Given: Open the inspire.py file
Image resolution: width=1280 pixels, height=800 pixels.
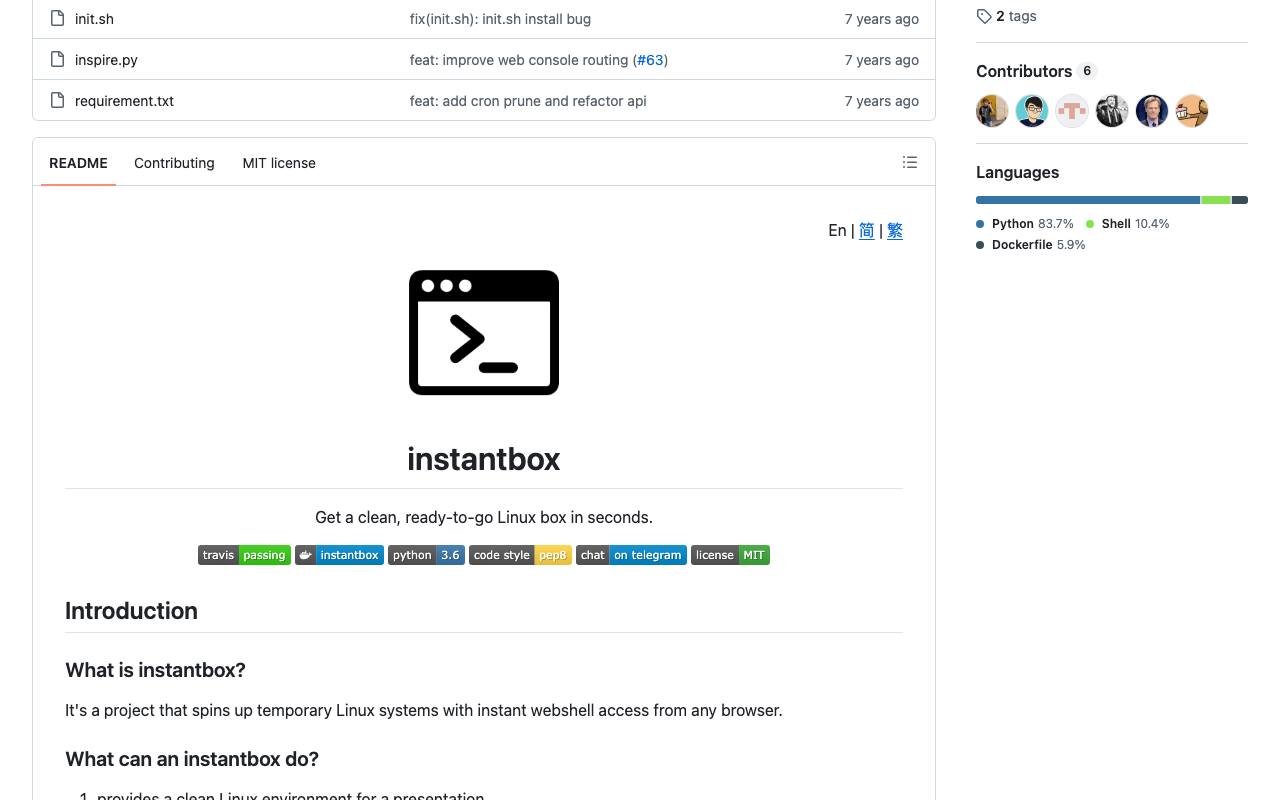Looking at the screenshot, I should [x=106, y=60].
